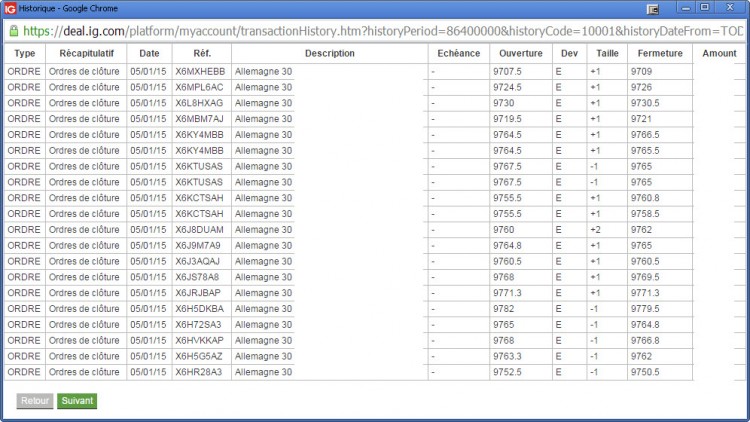Click opening price 9752.5
Image resolution: width=750 pixels, height=422 pixels.
507,372
